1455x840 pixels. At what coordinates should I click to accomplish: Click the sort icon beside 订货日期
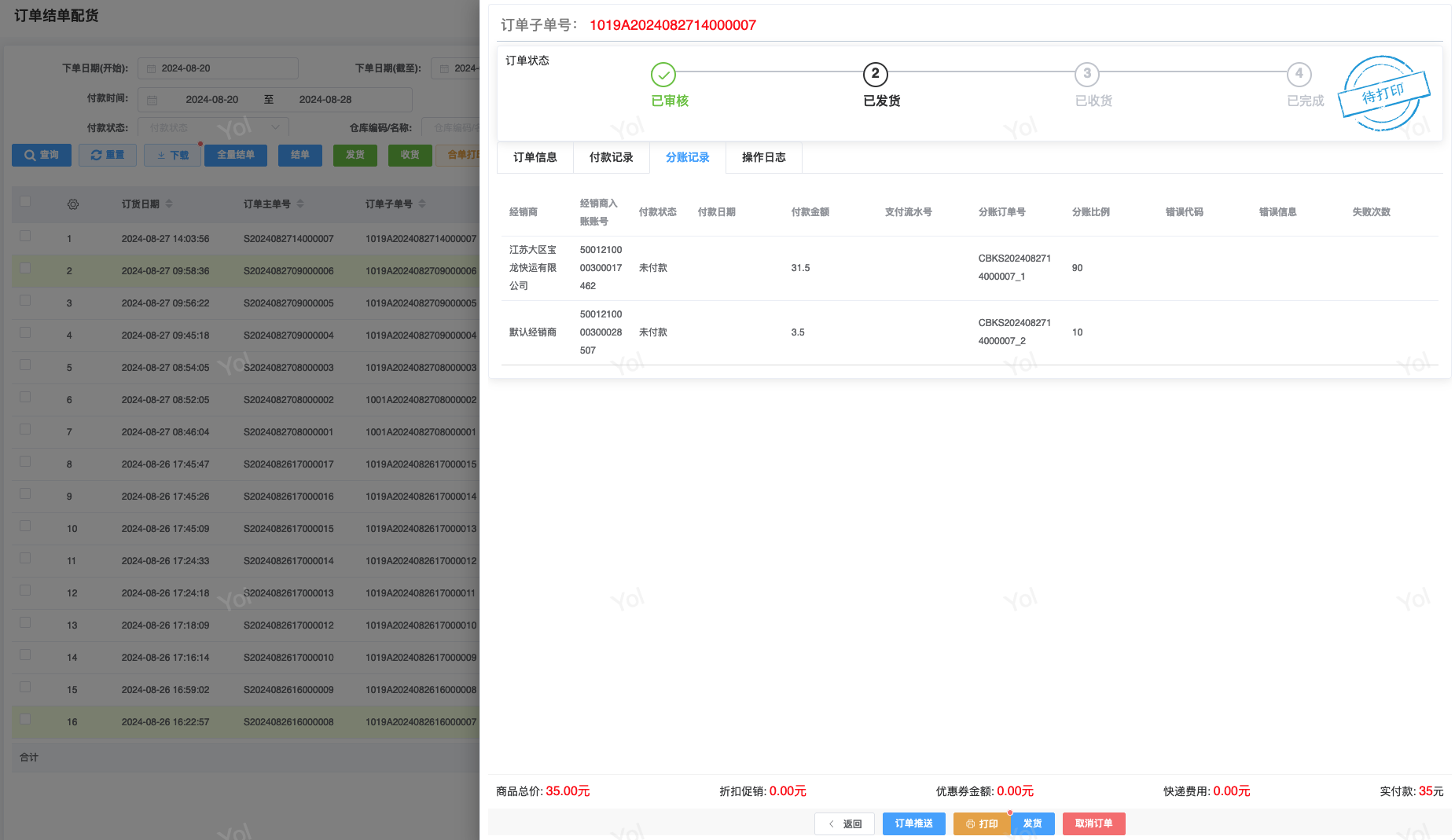click(169, 204)
